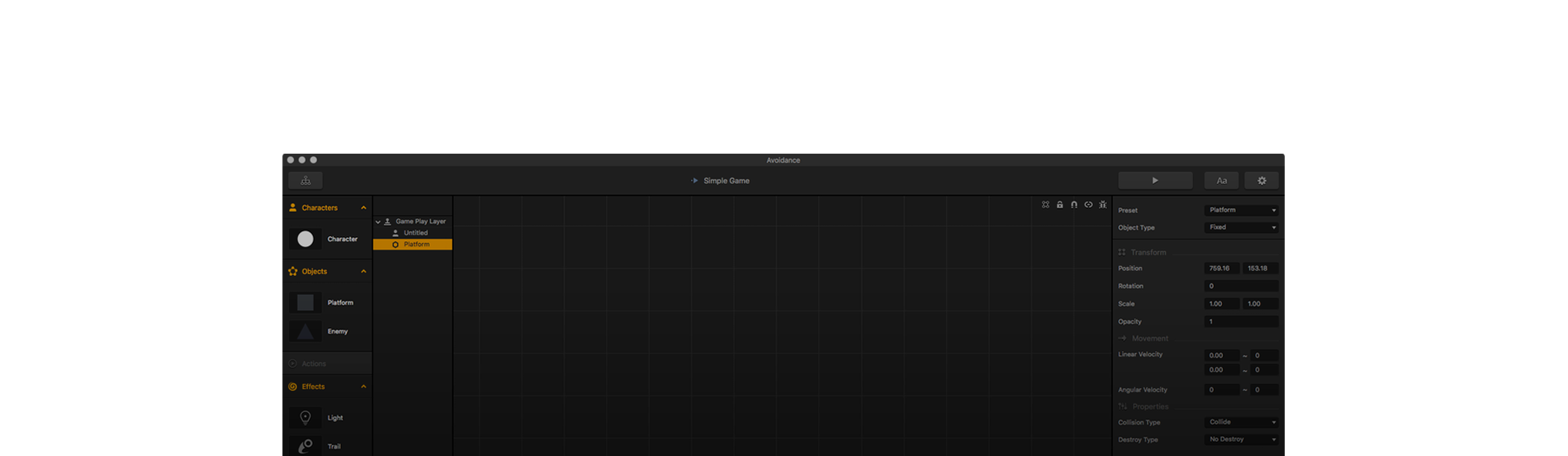Click the debug bug icon on canvas

pos(1102,205)
